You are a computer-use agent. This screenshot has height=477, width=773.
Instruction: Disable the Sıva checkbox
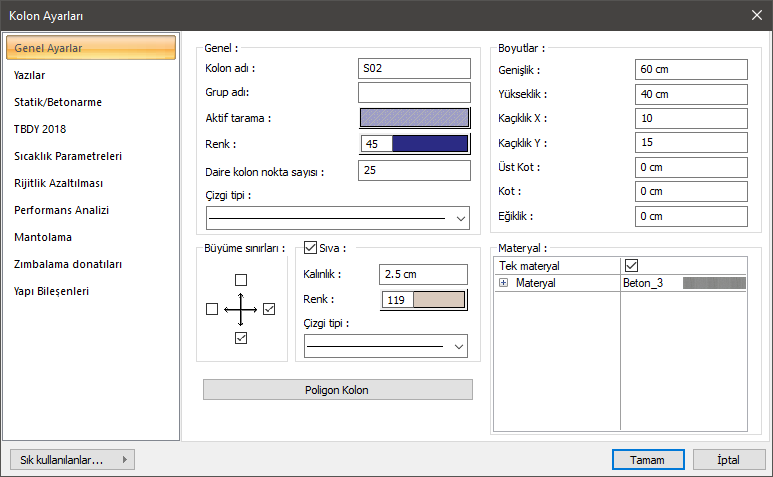[310, 247]
